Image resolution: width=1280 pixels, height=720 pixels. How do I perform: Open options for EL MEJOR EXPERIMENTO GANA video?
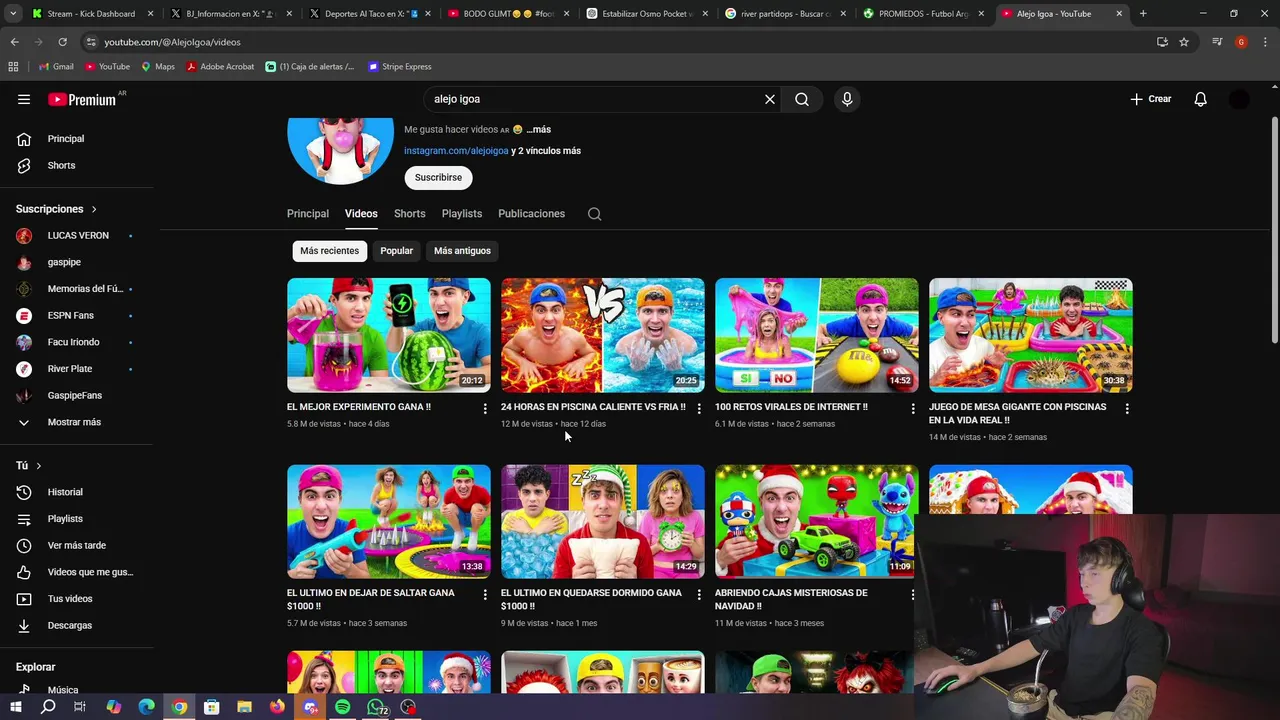click(485, 408)
